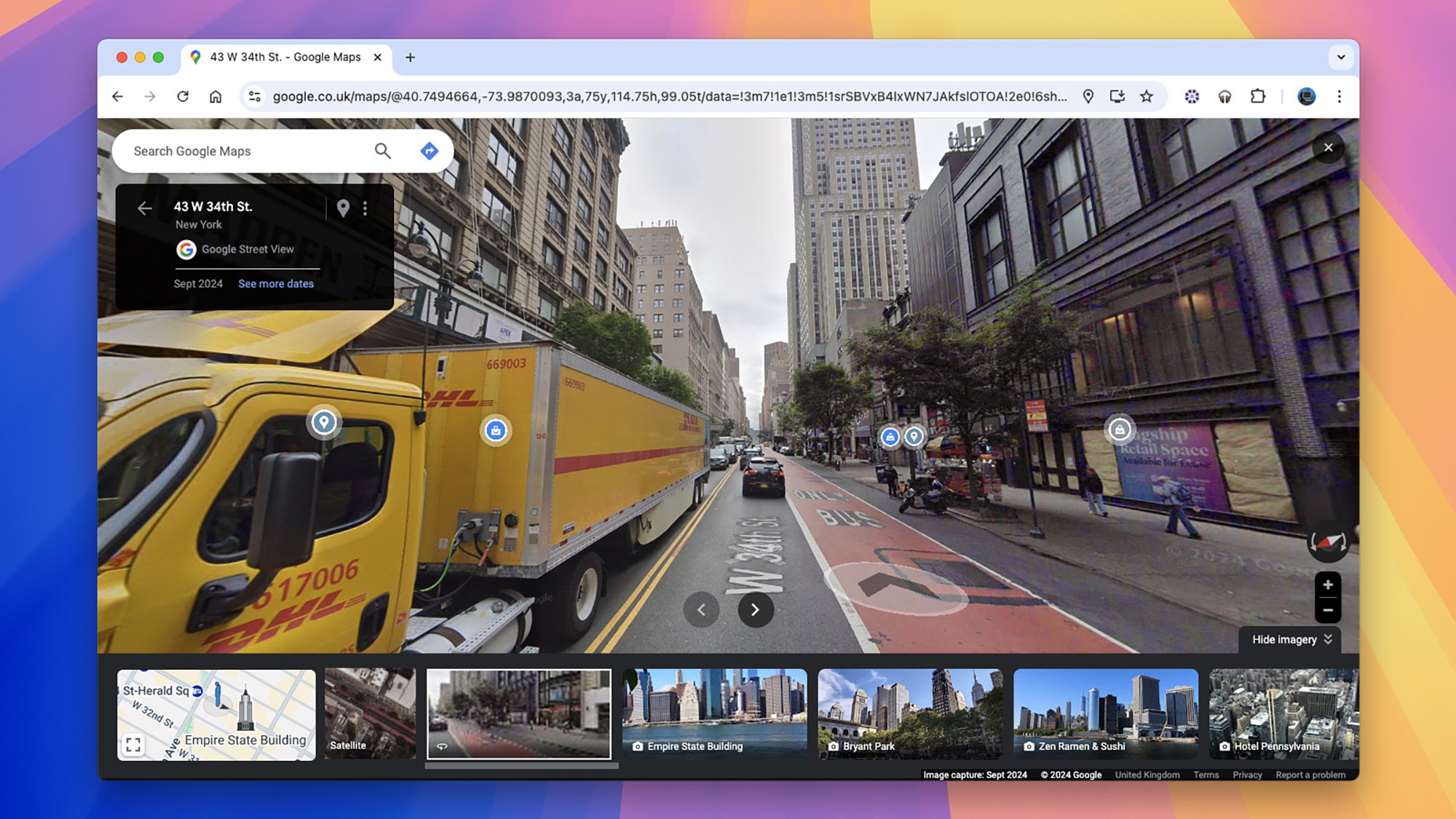Open the Chrome three-dot menu
This screenshot has height=819, width=1456.
point(1339,96)
